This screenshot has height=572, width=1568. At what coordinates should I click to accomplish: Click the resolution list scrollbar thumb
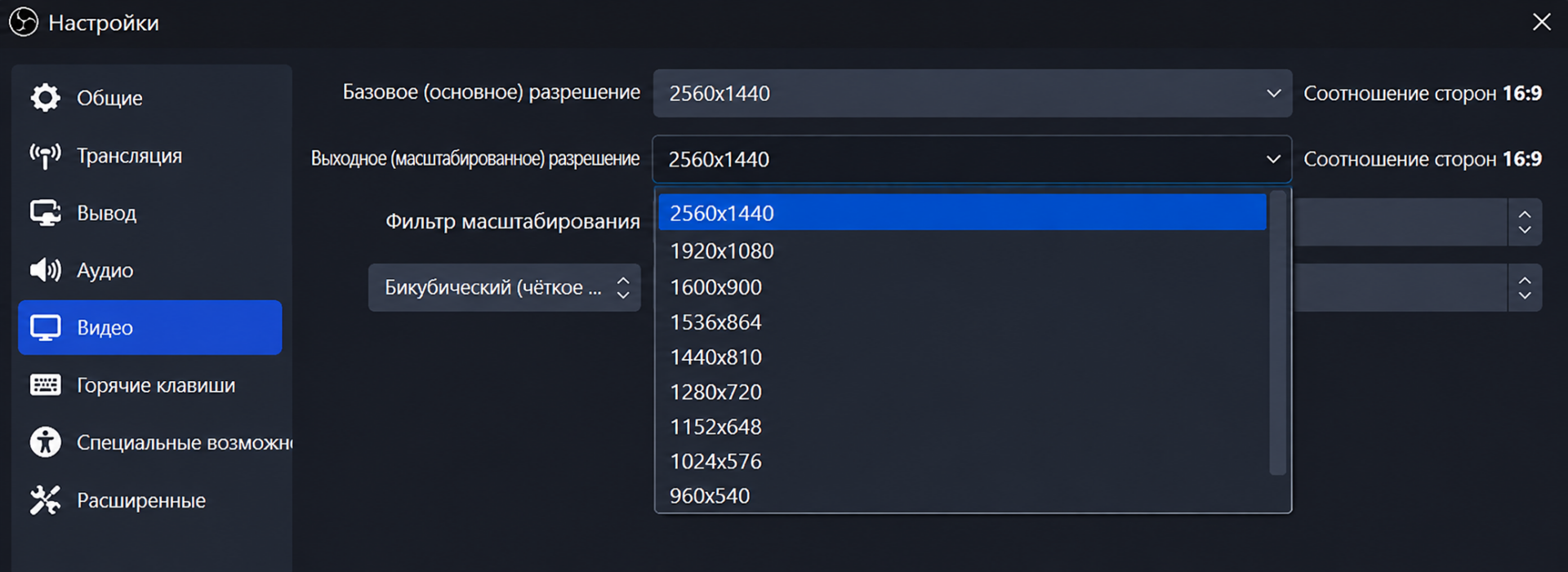click(x=1278, y=333)
